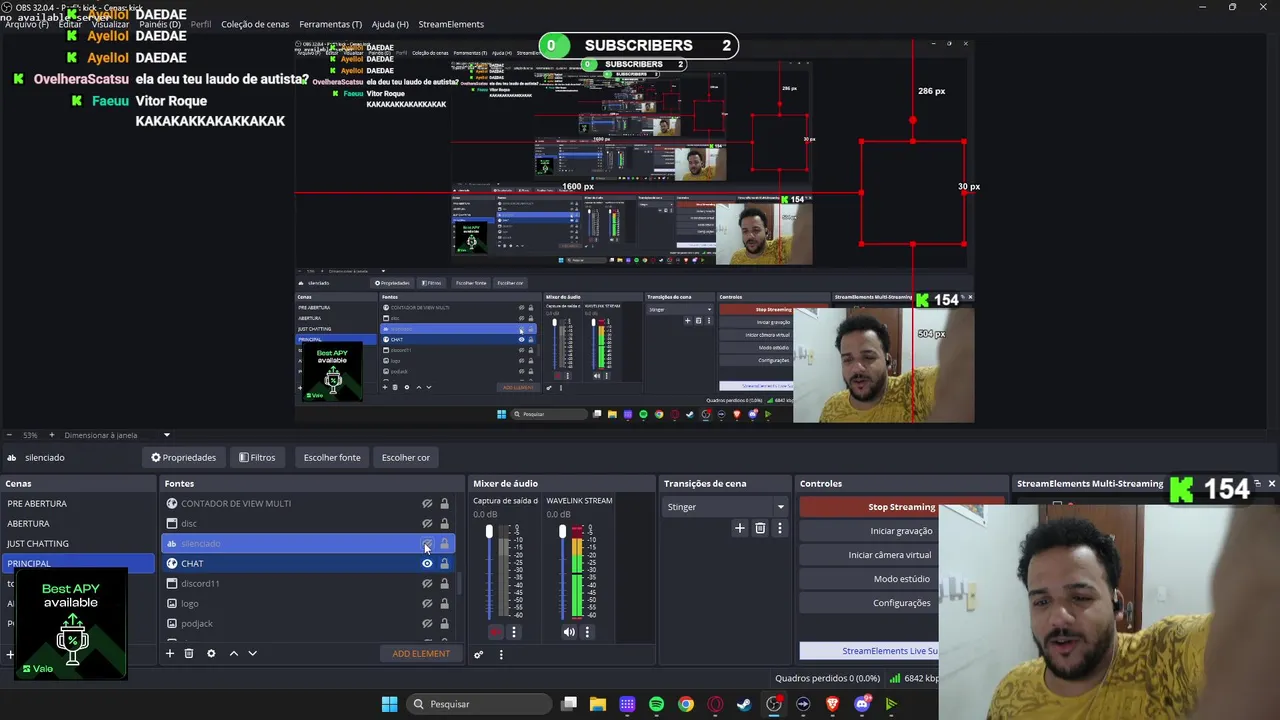Click the Windows taskbar Pesquisar search box
The height and width of the screenshot is (720, 1280).
tap(481, 704)
